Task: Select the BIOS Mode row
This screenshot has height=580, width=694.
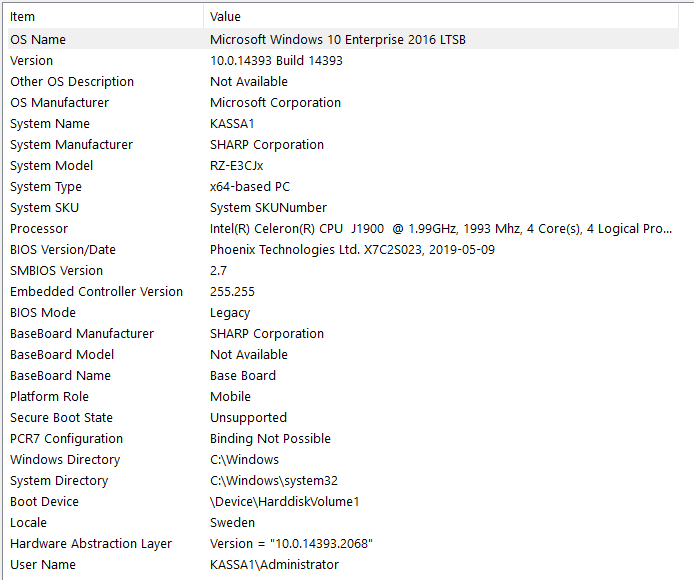Action: (x=45, y=313)
